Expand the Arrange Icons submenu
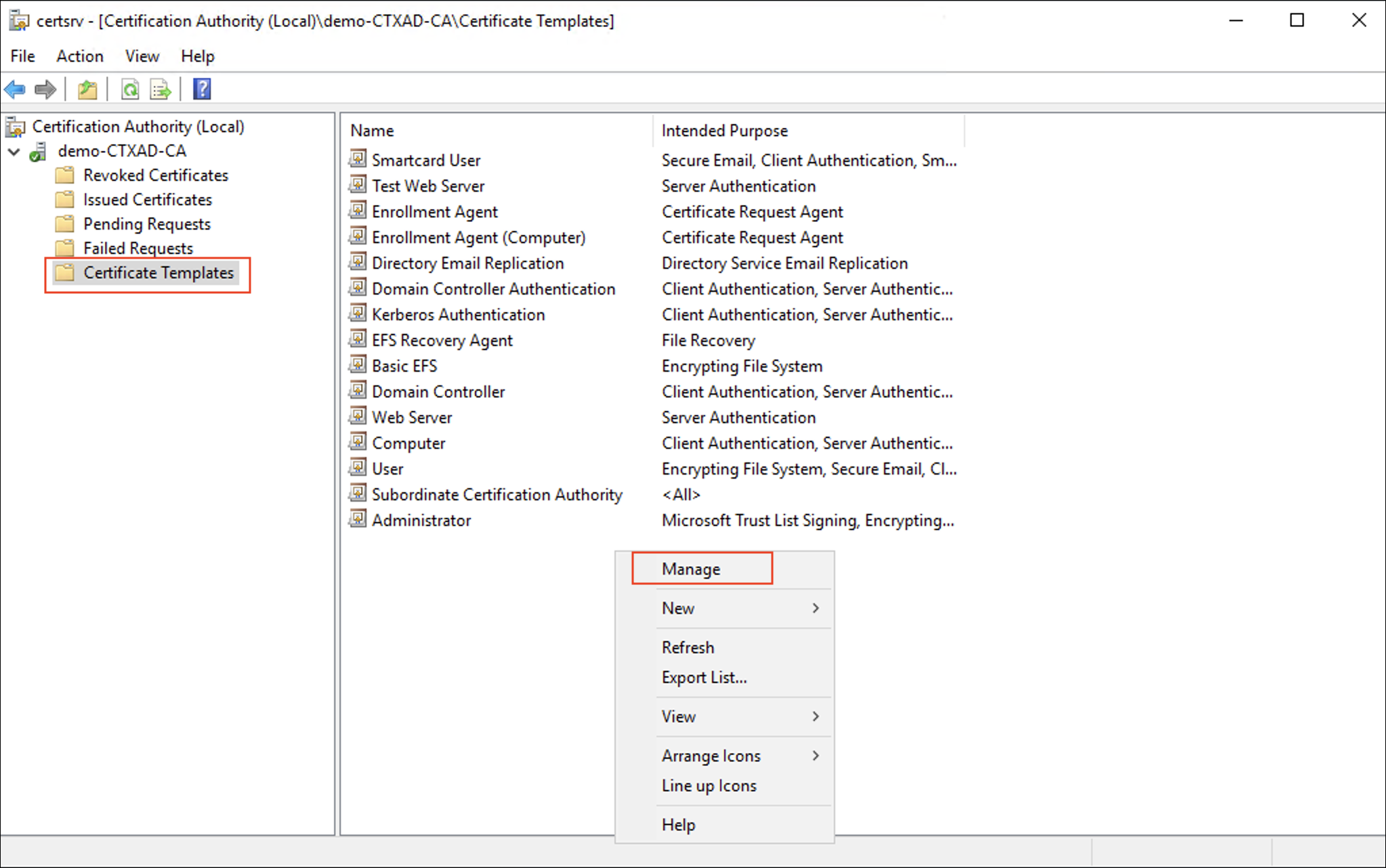The height and width of the screenshot is (868, 1386). click(x=711, y=756)
